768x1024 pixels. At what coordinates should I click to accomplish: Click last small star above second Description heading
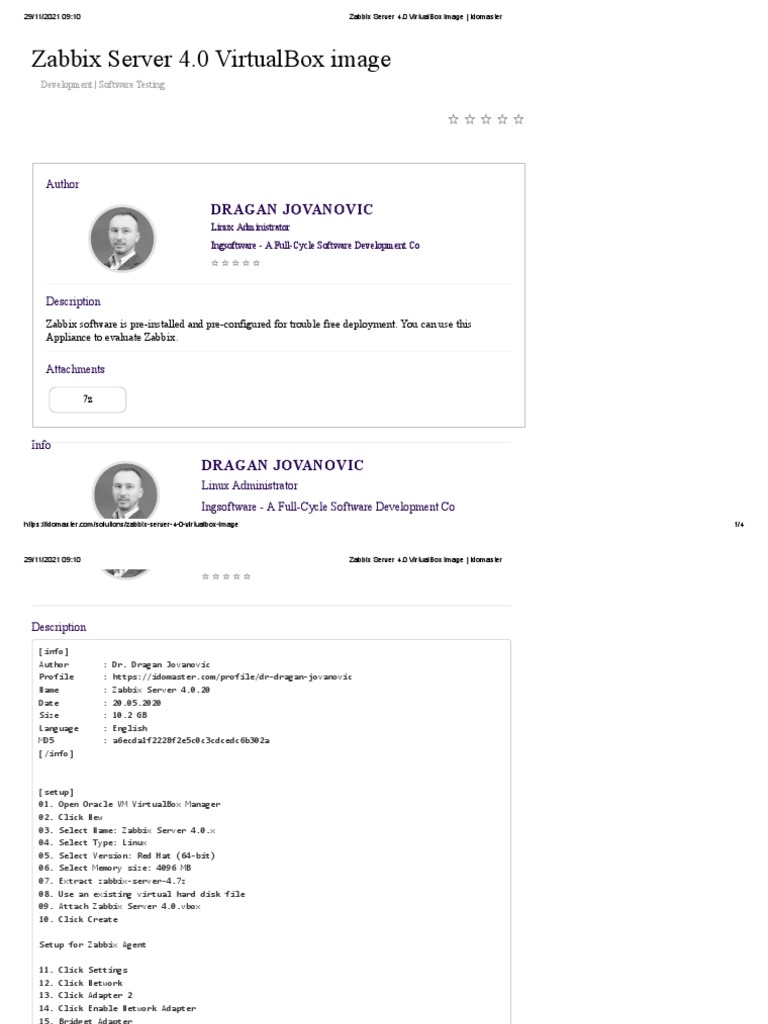[247, 576]
